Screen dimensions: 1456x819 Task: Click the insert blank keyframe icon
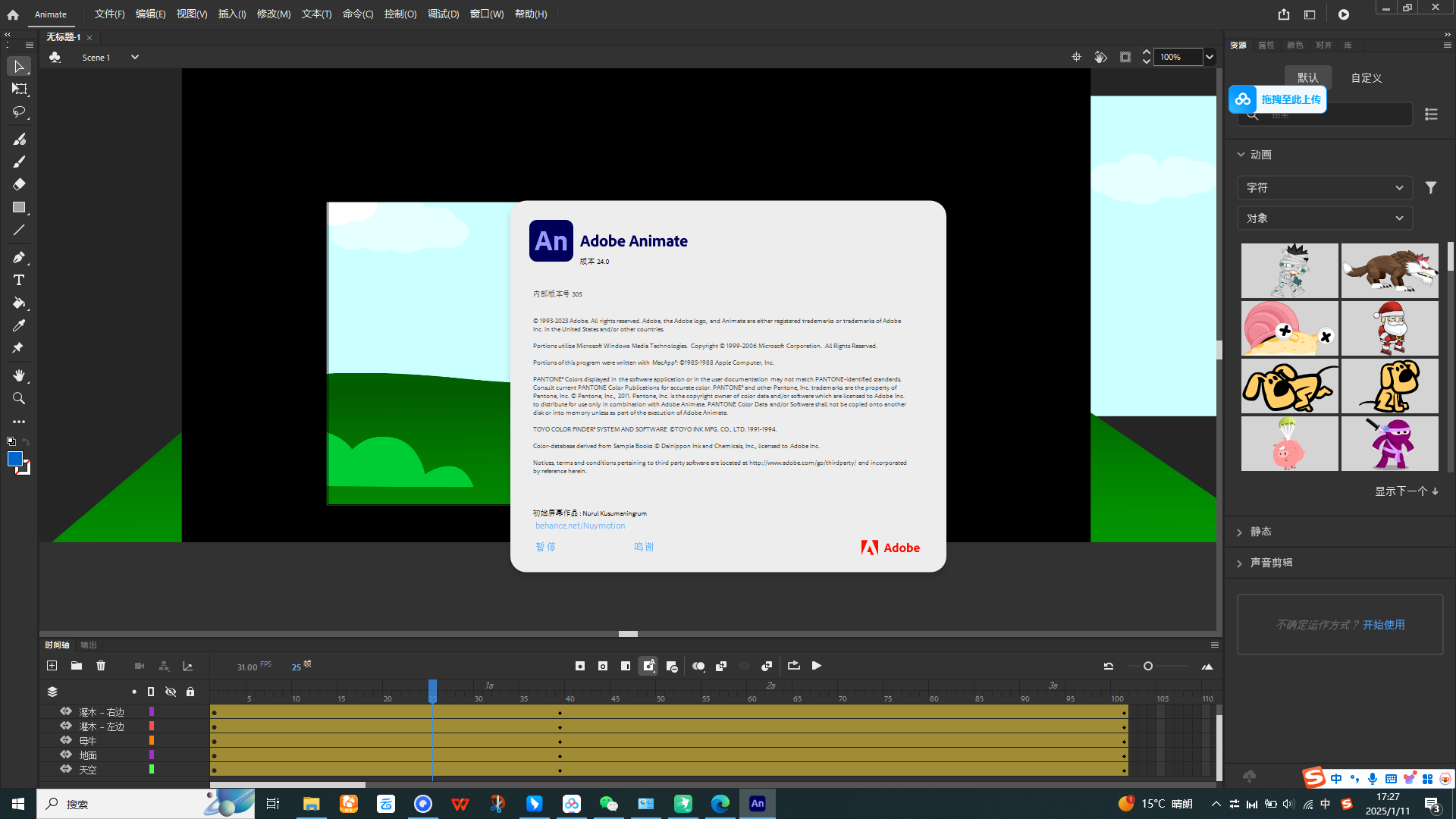click(603, 666)
